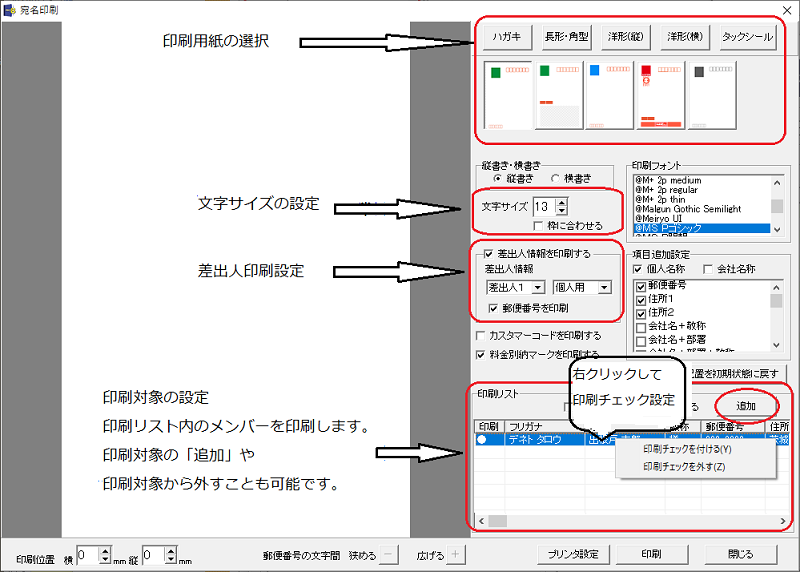Choose the 洋形(縦) envelope button
Image resolution: width=800 pixels, height=572 pixels.
click(x=626, y=37)
